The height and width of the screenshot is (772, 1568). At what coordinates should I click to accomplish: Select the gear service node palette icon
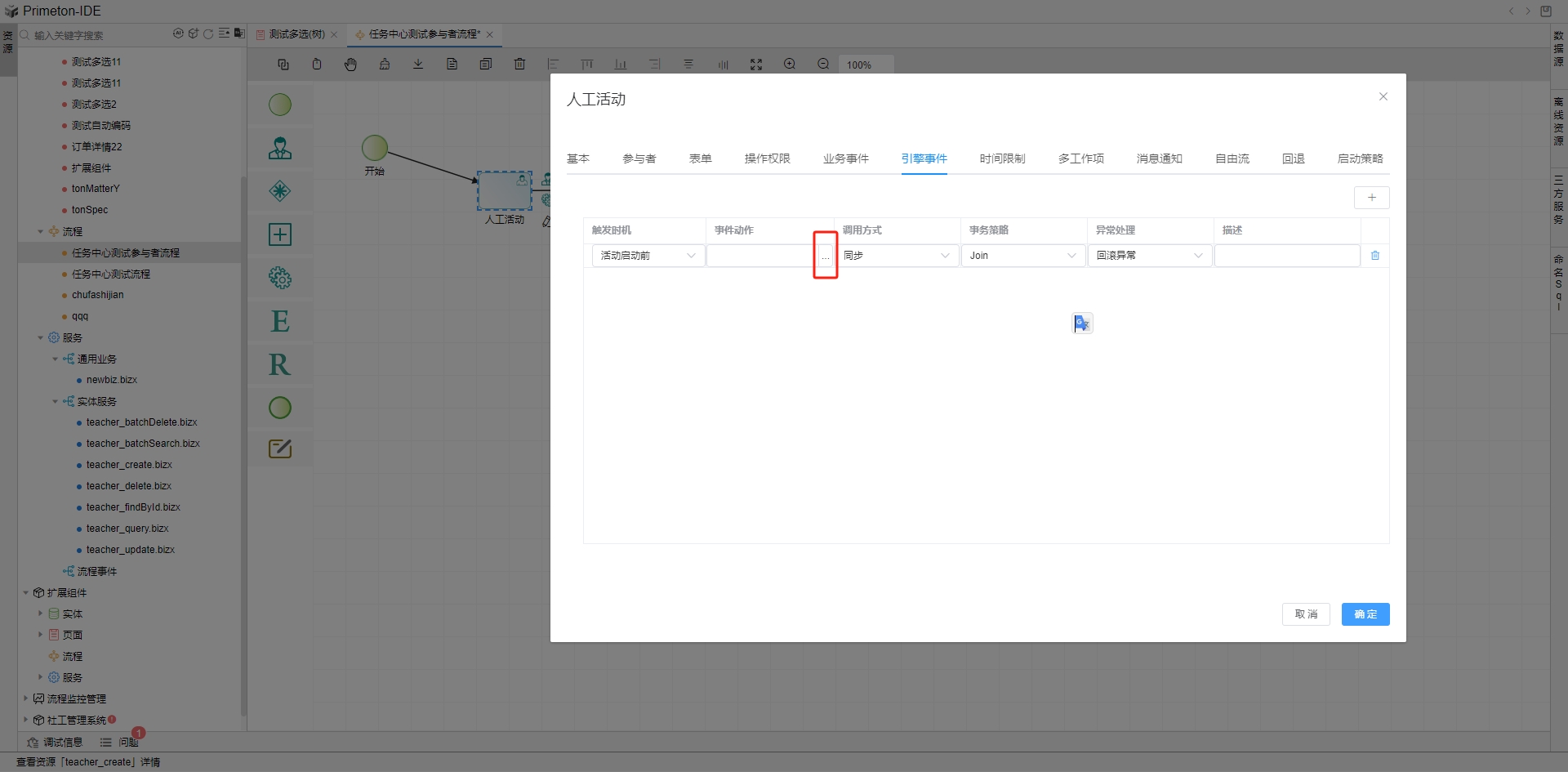280,278
